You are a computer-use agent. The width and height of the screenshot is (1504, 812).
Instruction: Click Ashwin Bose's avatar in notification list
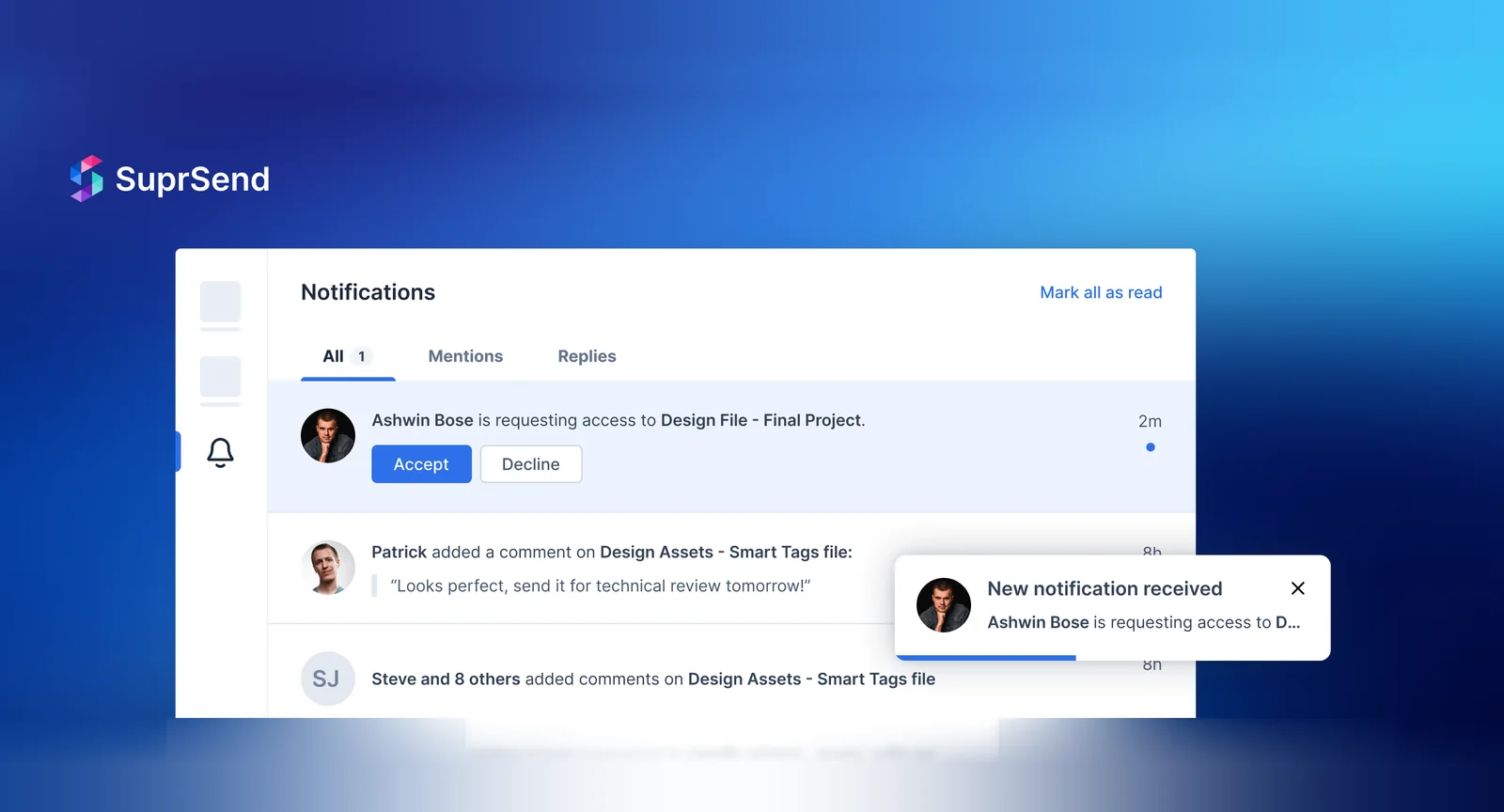[x=328, y=436]
